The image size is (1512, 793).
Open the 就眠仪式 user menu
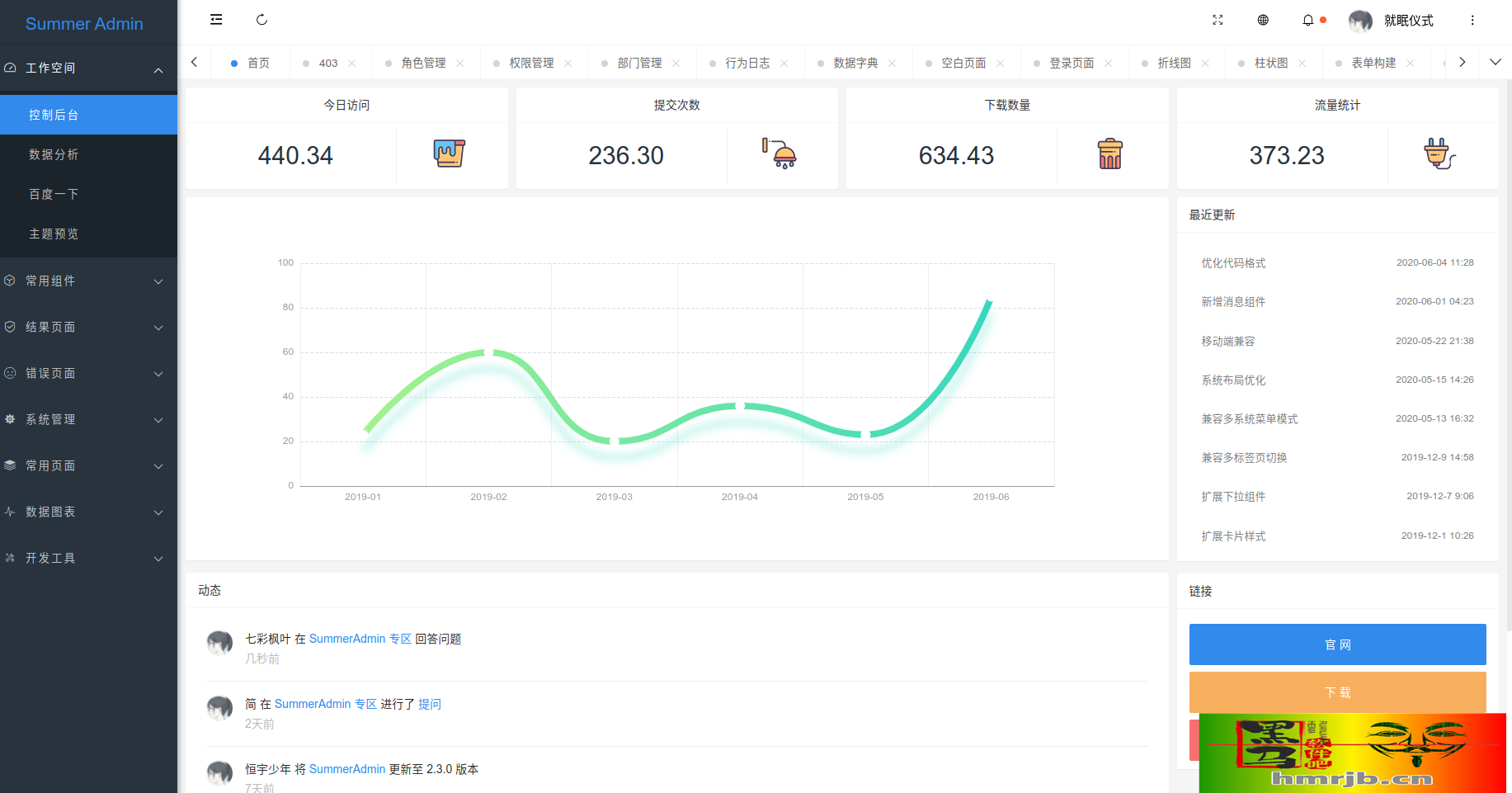[x=1409, y=21]
